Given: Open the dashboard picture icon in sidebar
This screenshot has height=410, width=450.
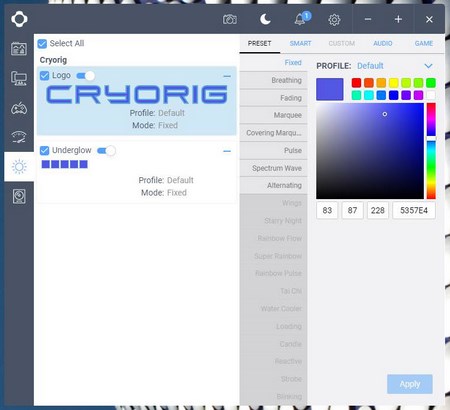Looking at the screenshot, I should coord(19,49).
